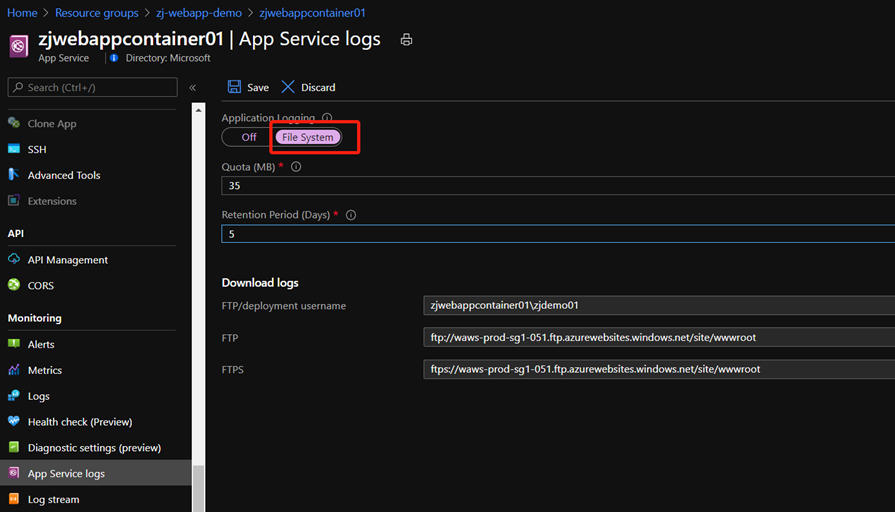895x512 pixels.
Task: Open zj-webapp-demo breadcrumb link
Action: [199, 13]
